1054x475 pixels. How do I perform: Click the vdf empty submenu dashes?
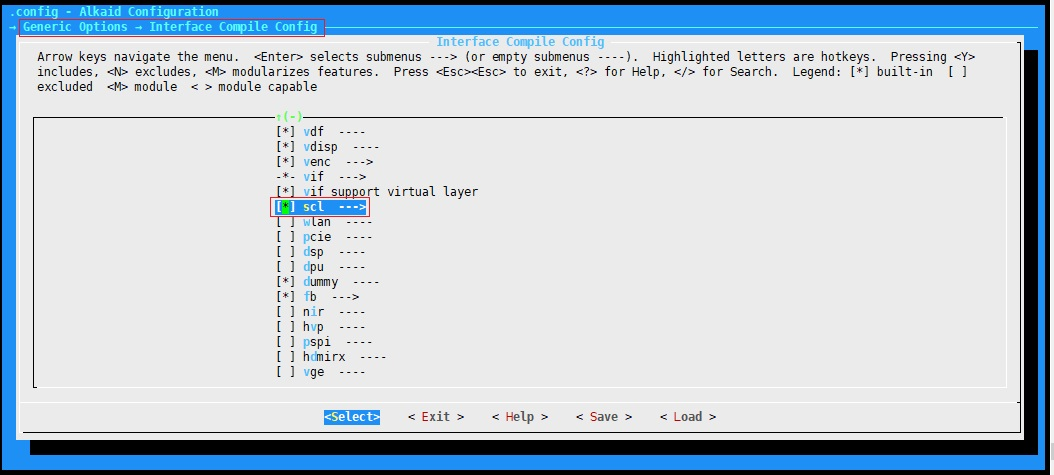352,132
